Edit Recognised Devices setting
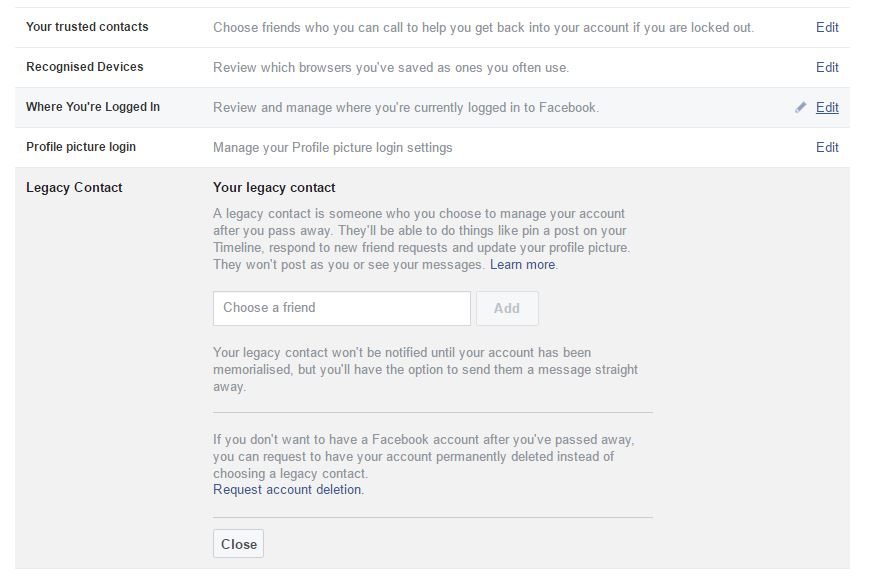 827,67
